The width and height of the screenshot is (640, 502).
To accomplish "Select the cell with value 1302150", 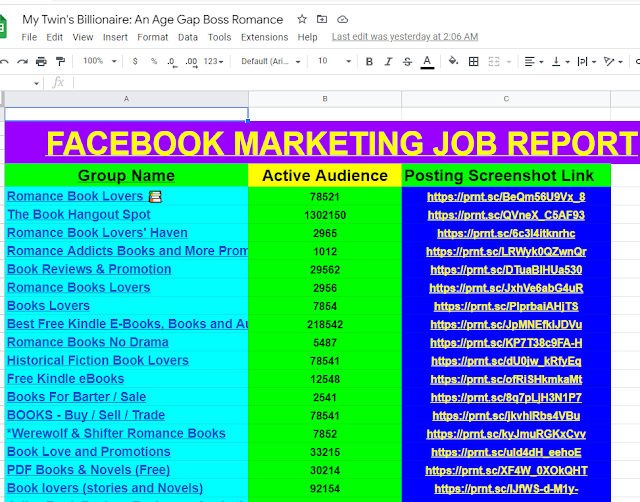I will tap(325, 215).
